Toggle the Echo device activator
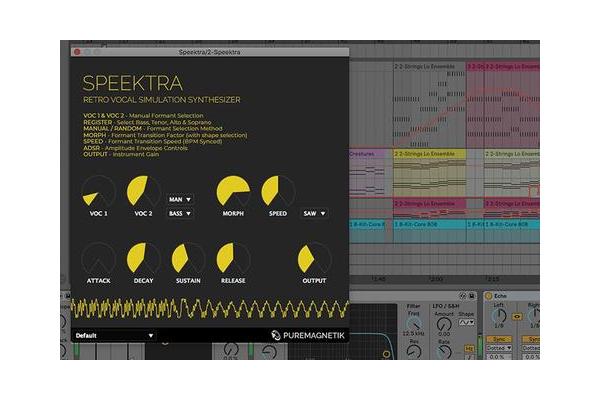Image resolution: width=600 pixels, height=400 pixels. pyautogui.click(x=489, y=296)
